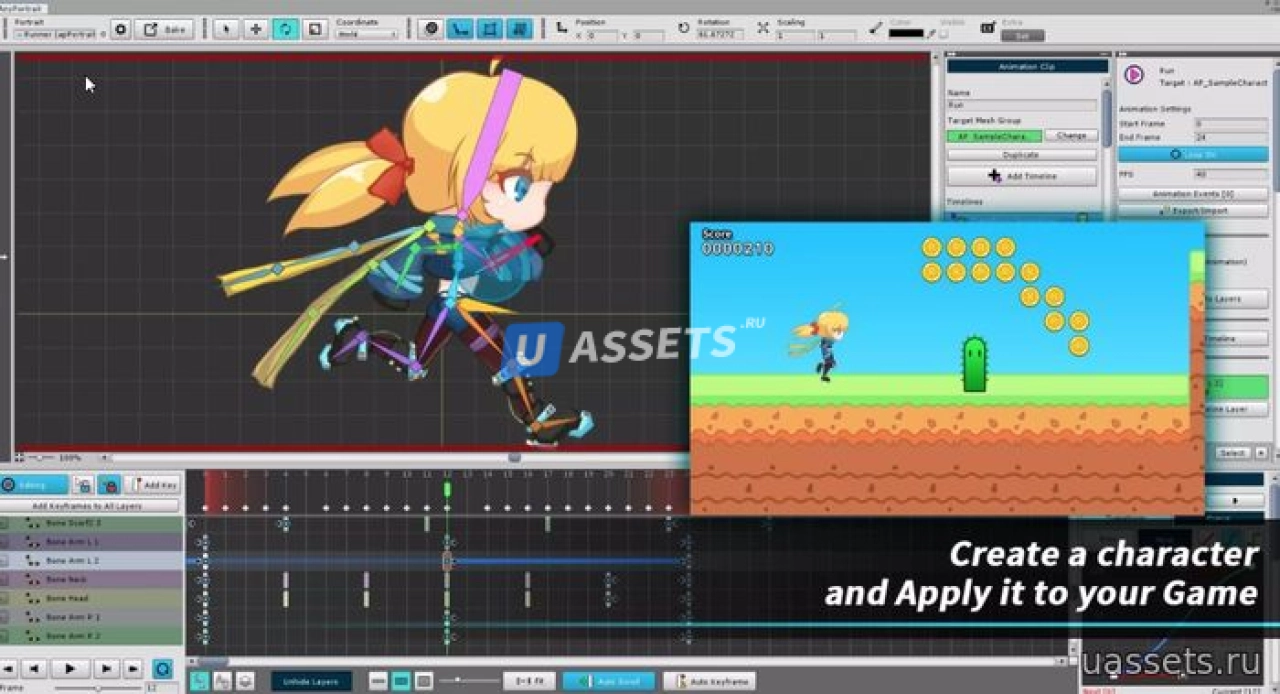The width and height of the screenshot is (1280, 694).
Task: Select the Arm L 2 keyframe at frame 12
Action: tap(447, 561)
